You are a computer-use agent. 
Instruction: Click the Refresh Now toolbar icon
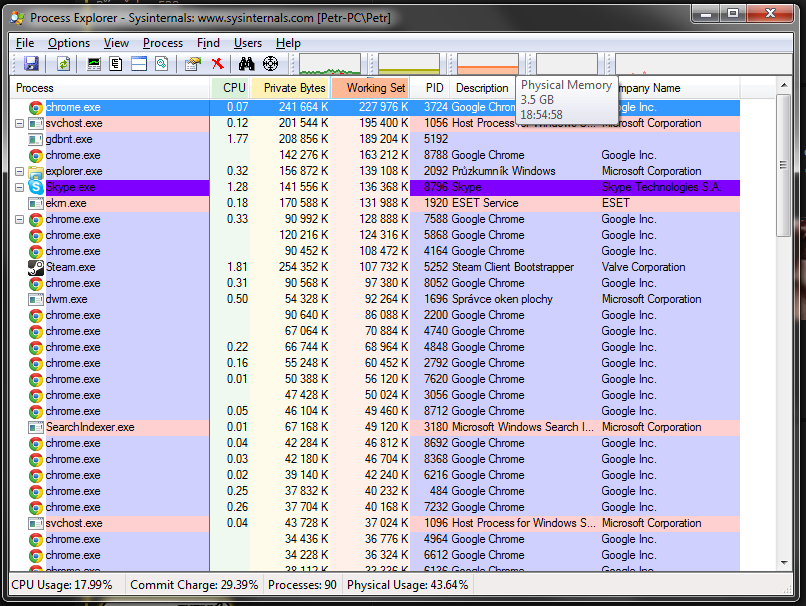tap(63, 64)
